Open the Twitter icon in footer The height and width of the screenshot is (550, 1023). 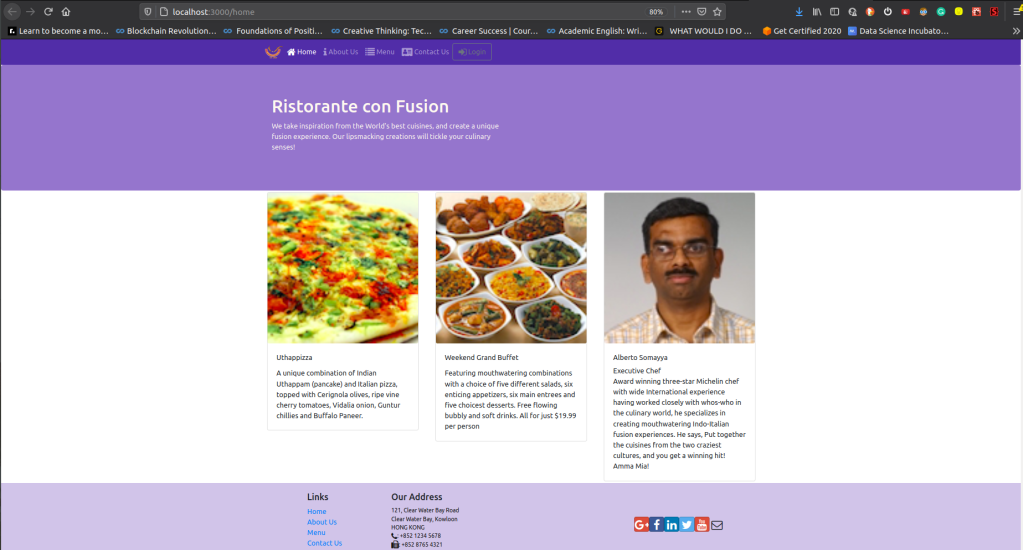(687, 525)
